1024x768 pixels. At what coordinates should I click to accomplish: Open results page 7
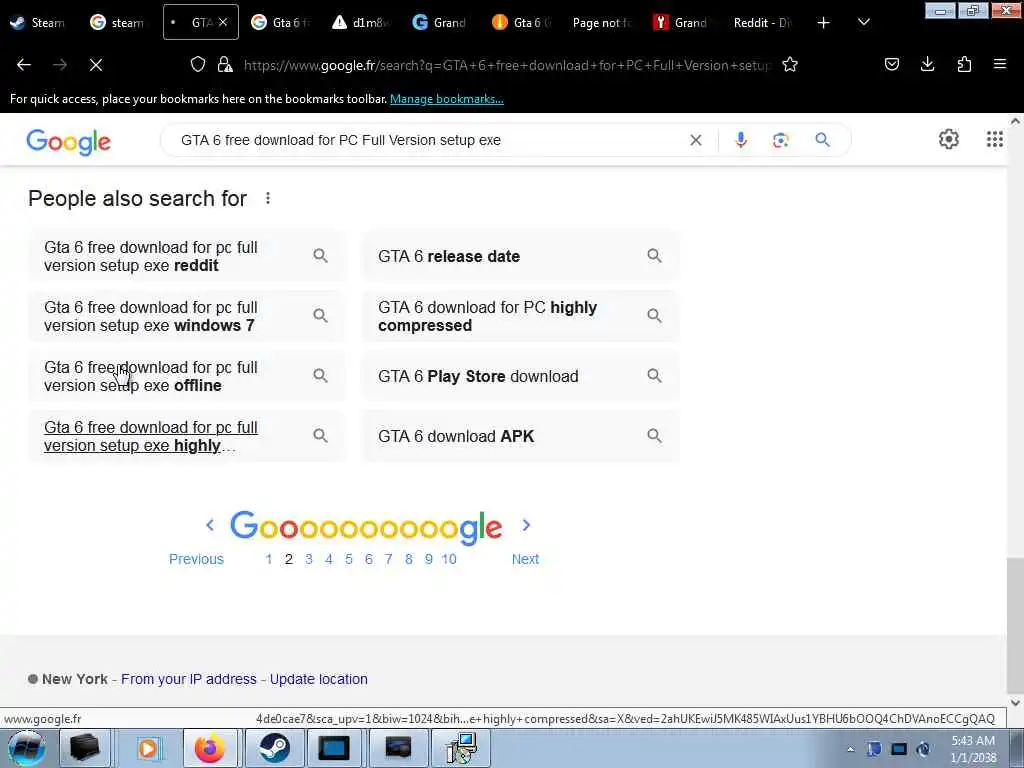pos(389,559)
